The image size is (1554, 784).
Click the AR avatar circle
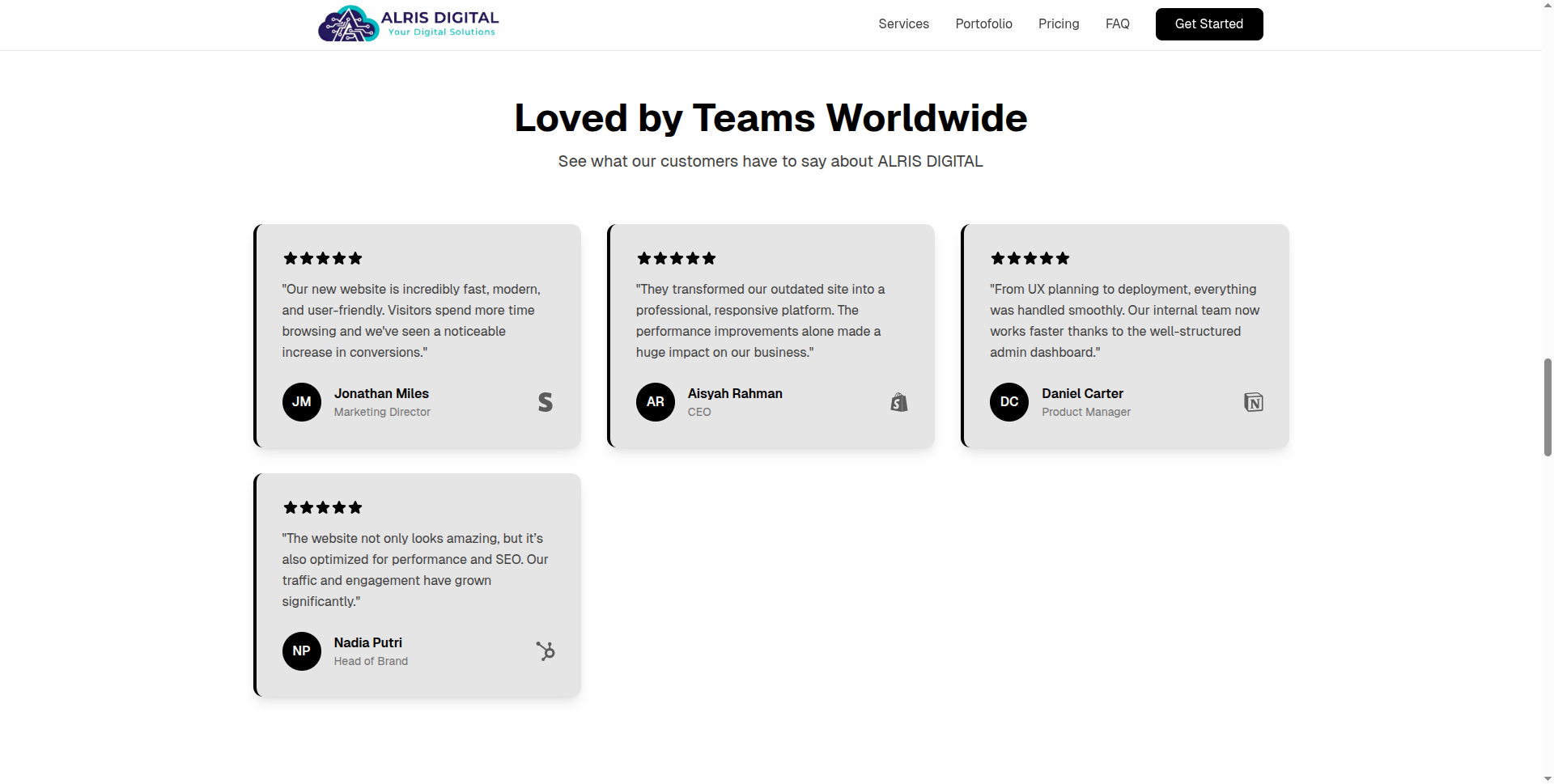point(656,402)
